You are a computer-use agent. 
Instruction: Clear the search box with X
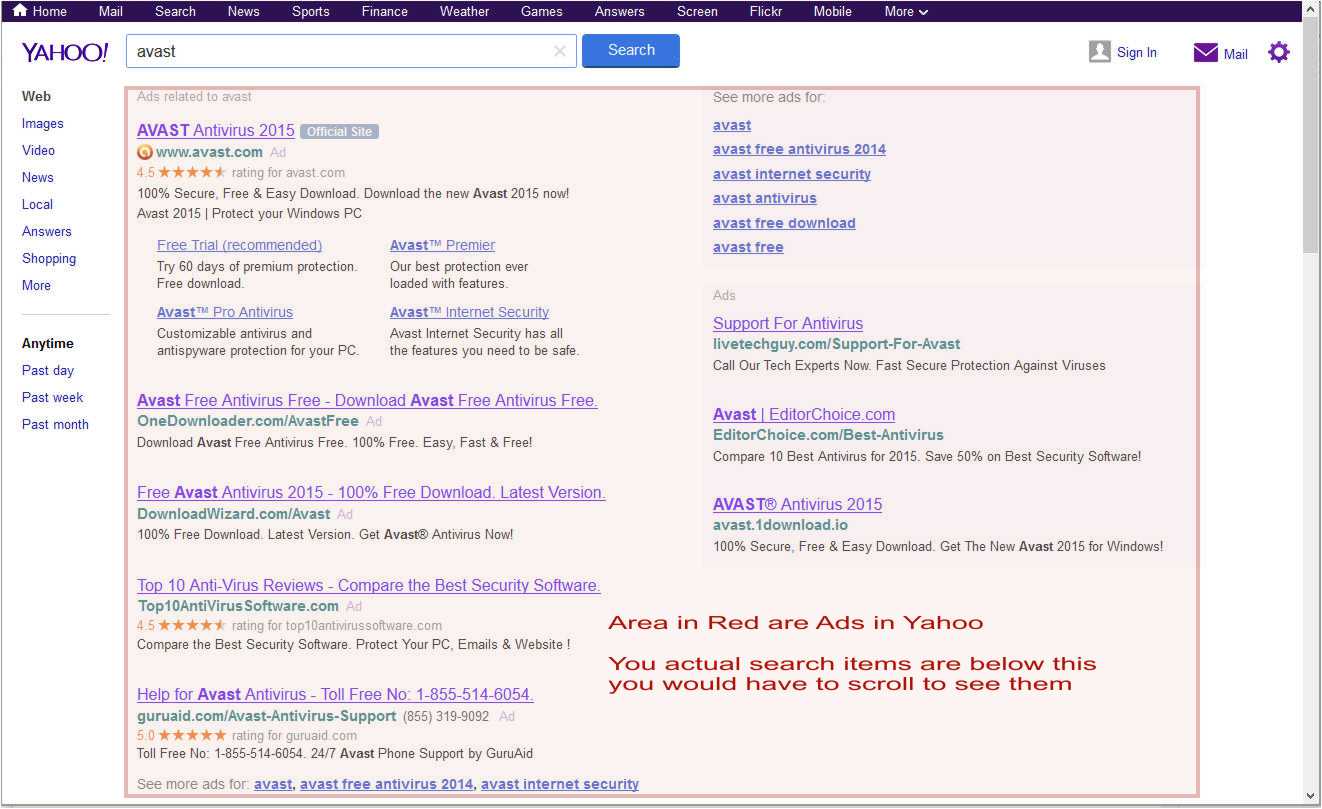(560, 51)
